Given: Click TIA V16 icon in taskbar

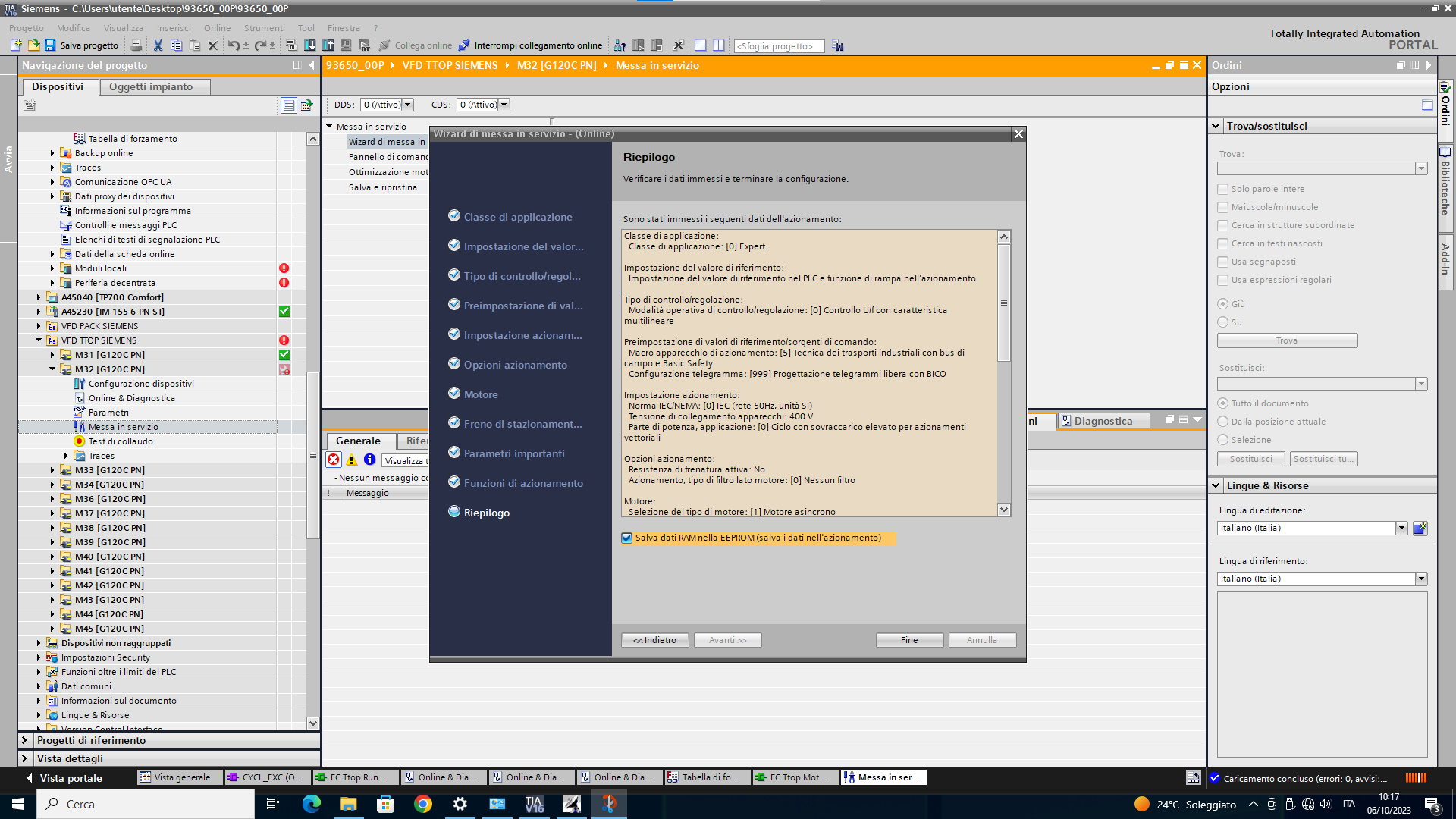Looking at the screenshot, I should pyautogui.click(x=535, y=804).
